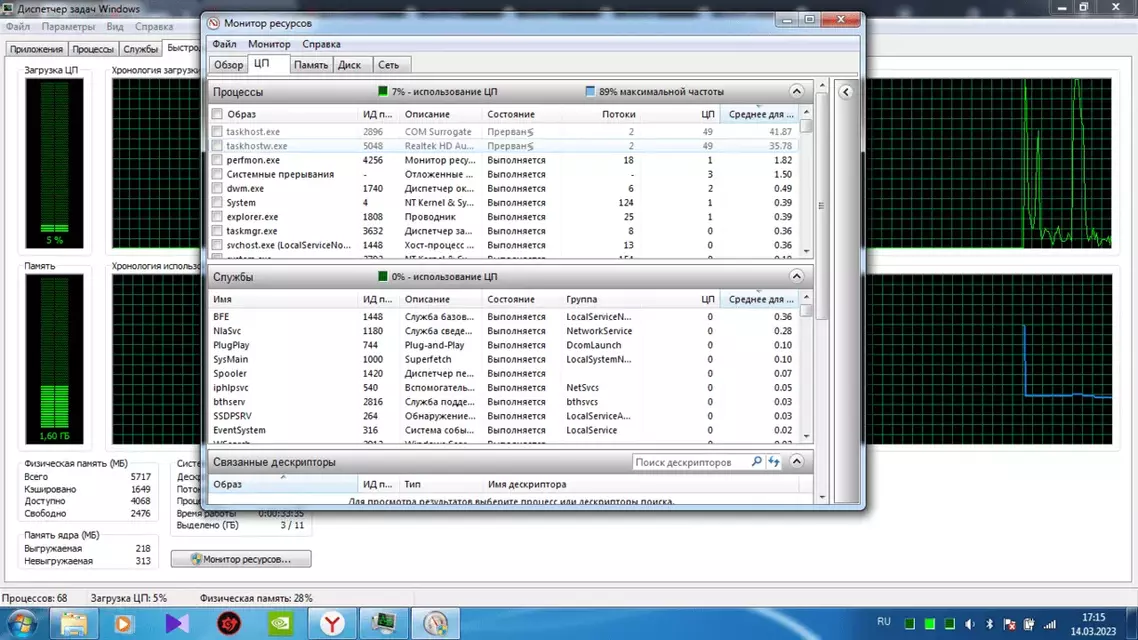Click Resource Monitor title bar icon

coord(213,23)
